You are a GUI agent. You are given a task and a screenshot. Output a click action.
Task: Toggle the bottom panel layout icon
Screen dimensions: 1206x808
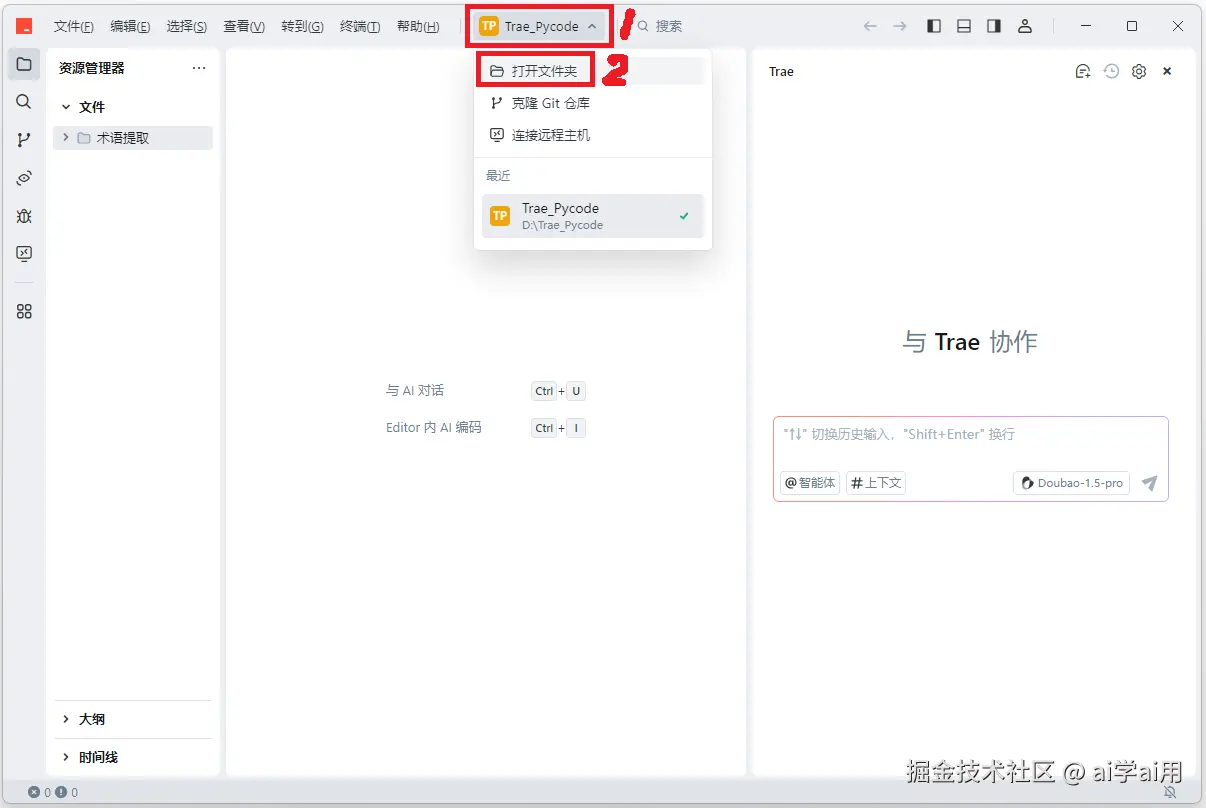pos(964,26)
